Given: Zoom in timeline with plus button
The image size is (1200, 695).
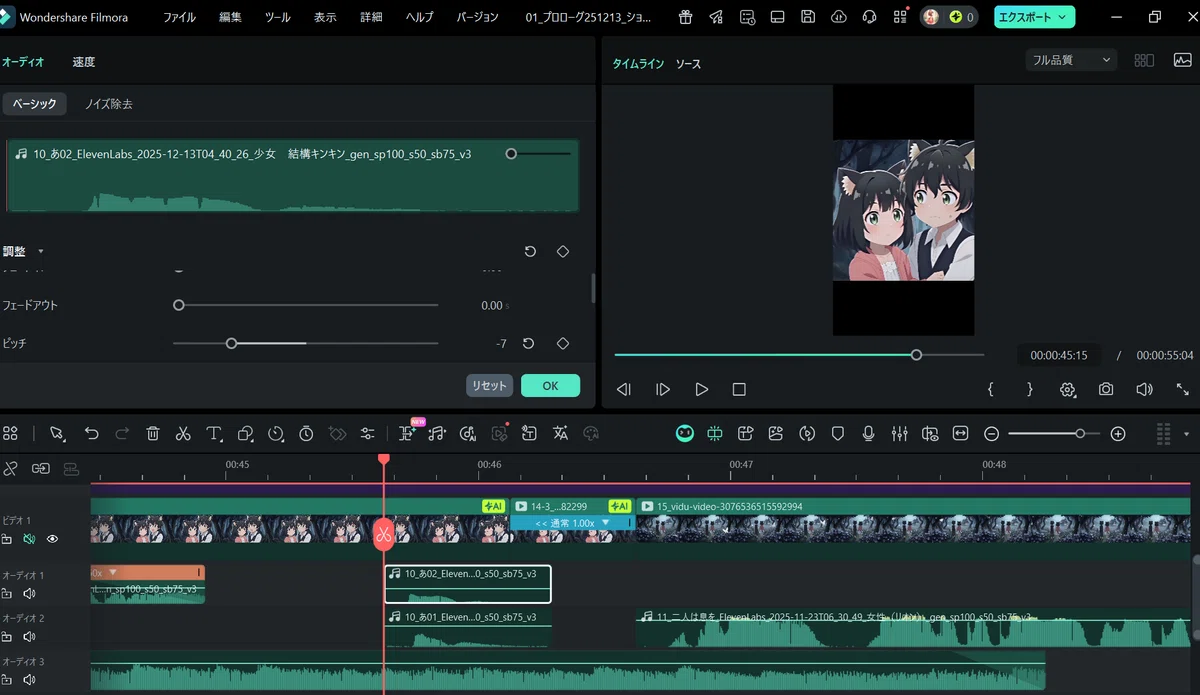Looking at the screenshot, I should point(1118,434).
